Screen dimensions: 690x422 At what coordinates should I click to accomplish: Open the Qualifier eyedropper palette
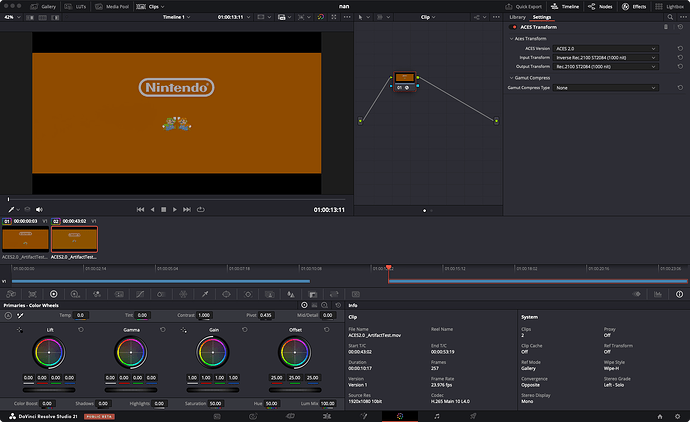point(205,294)
